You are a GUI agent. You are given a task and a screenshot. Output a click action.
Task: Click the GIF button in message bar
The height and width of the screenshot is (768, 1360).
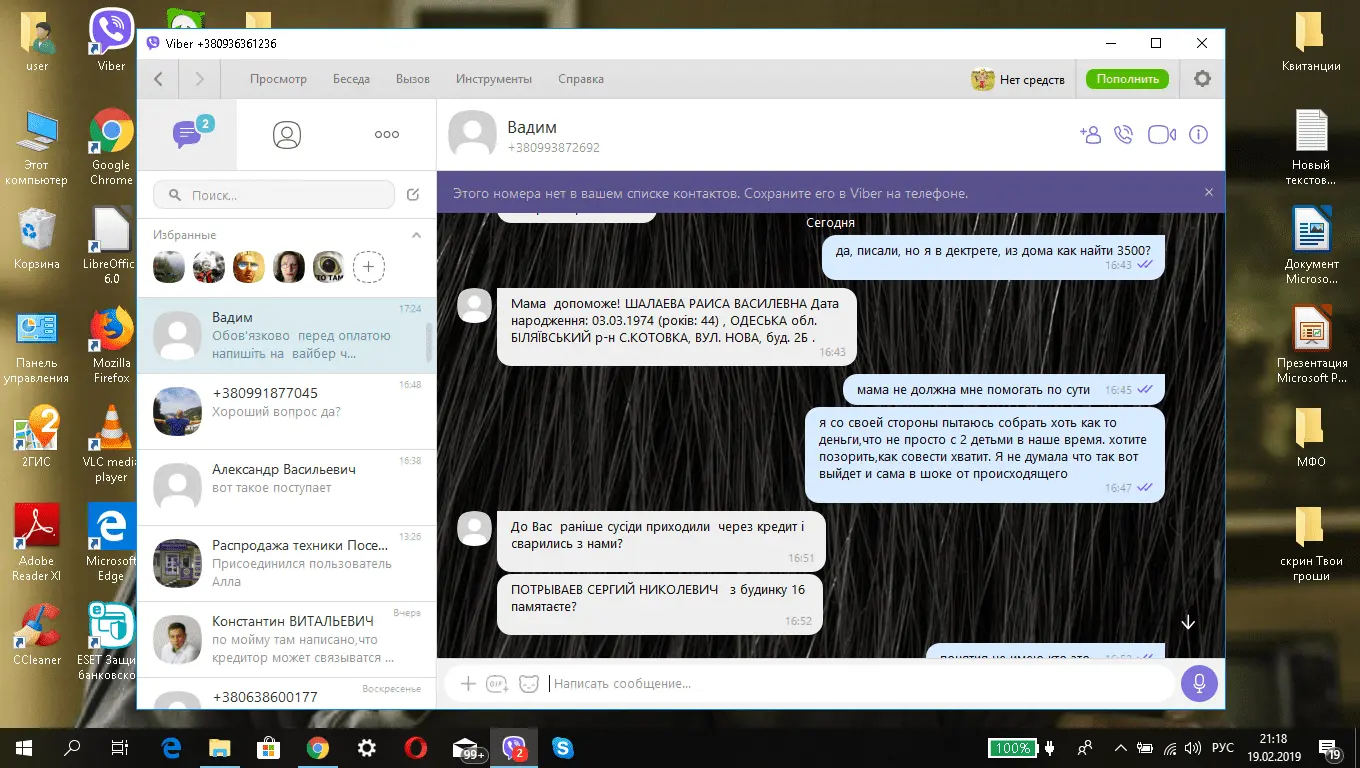pos(497,684)
